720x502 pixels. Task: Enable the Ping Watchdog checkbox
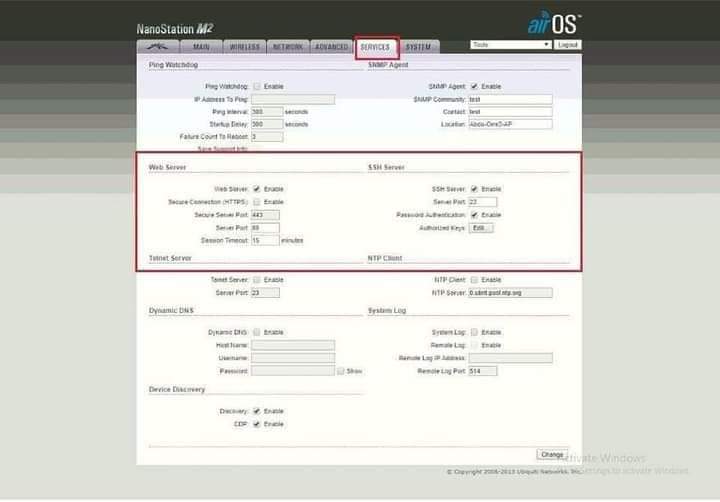pos(257,87)
